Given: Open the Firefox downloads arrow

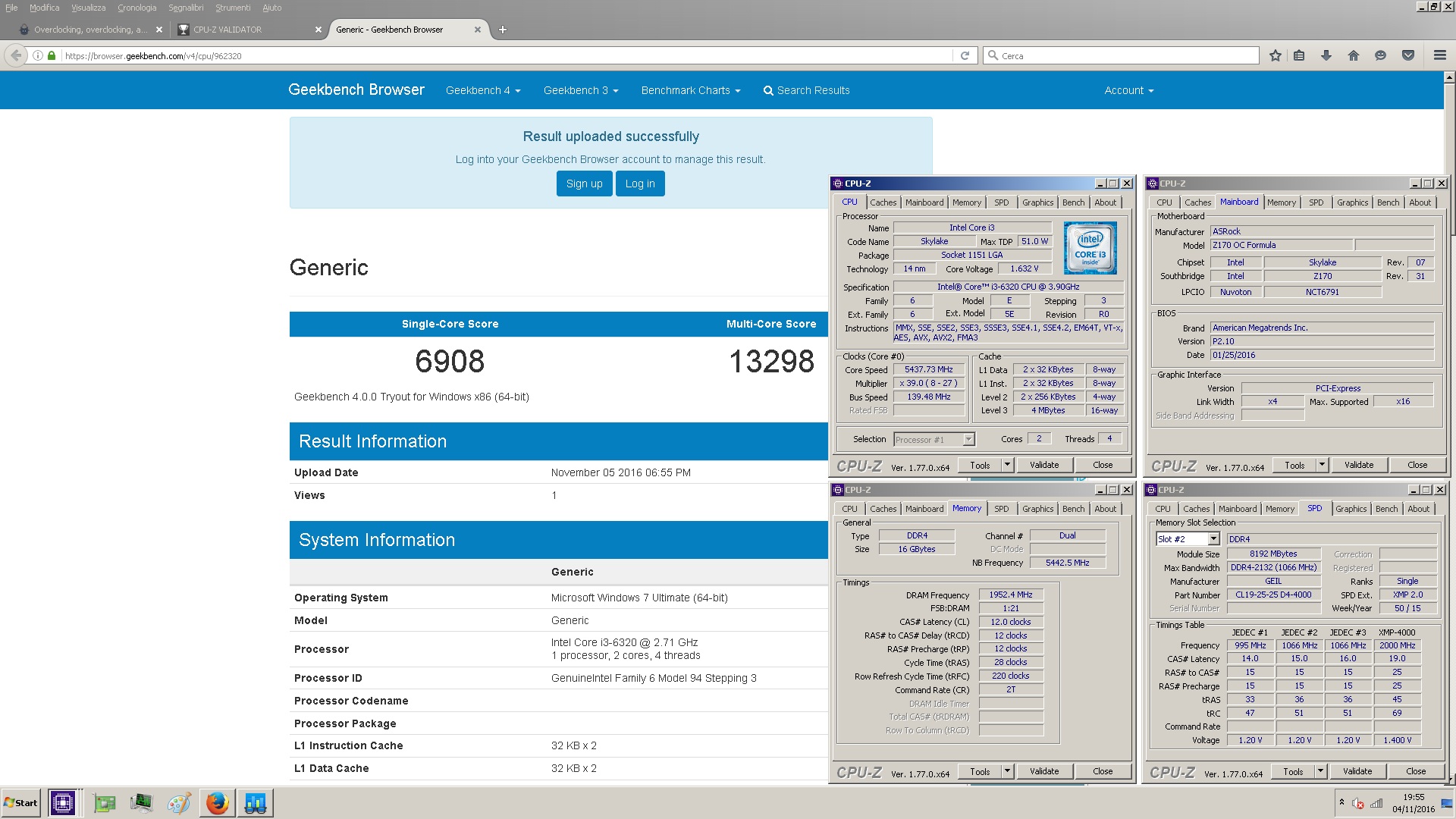Looking at the screenshot, I should click(1326, 55).
